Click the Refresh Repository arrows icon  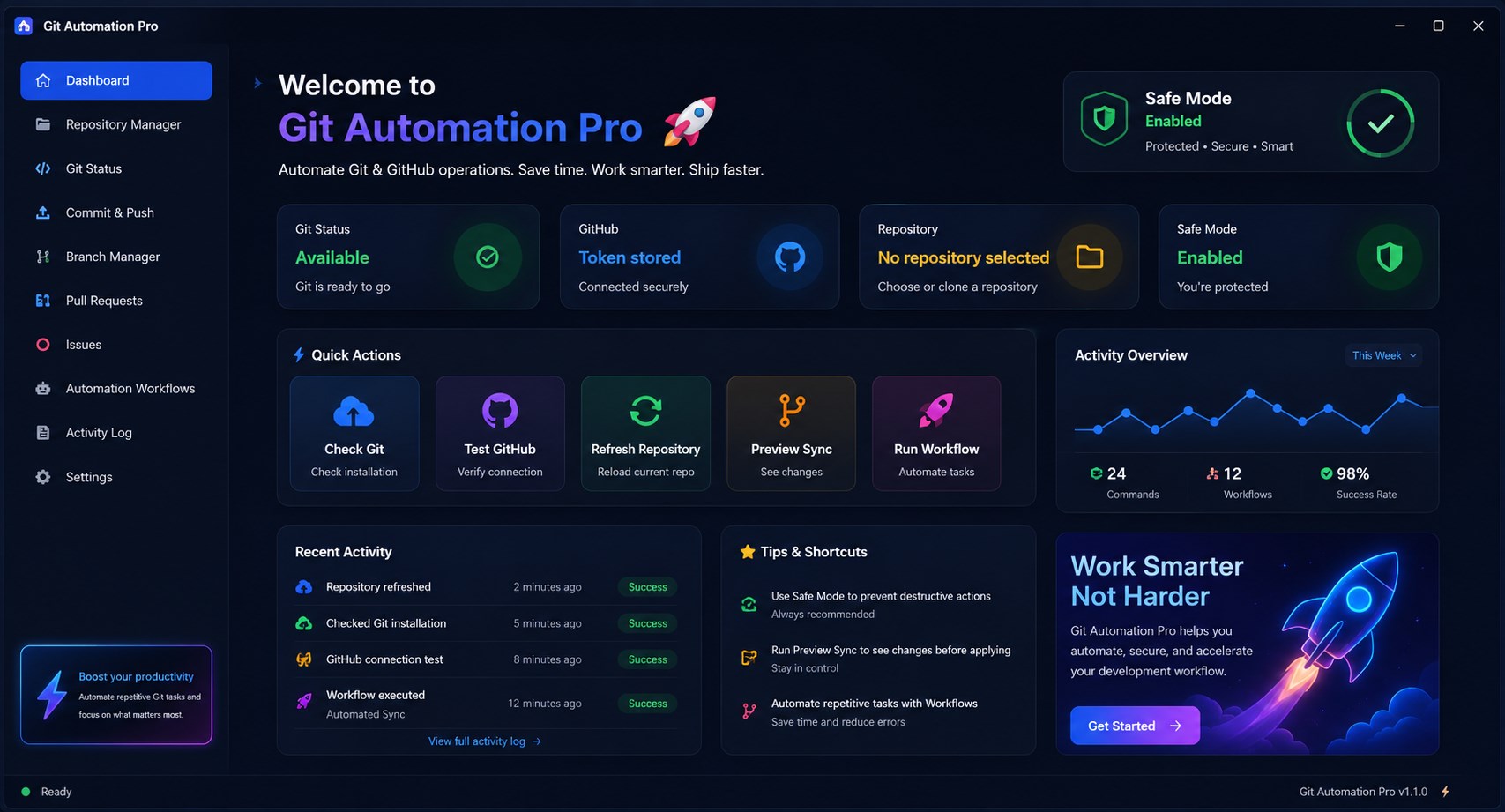click(x=645, y=410)
